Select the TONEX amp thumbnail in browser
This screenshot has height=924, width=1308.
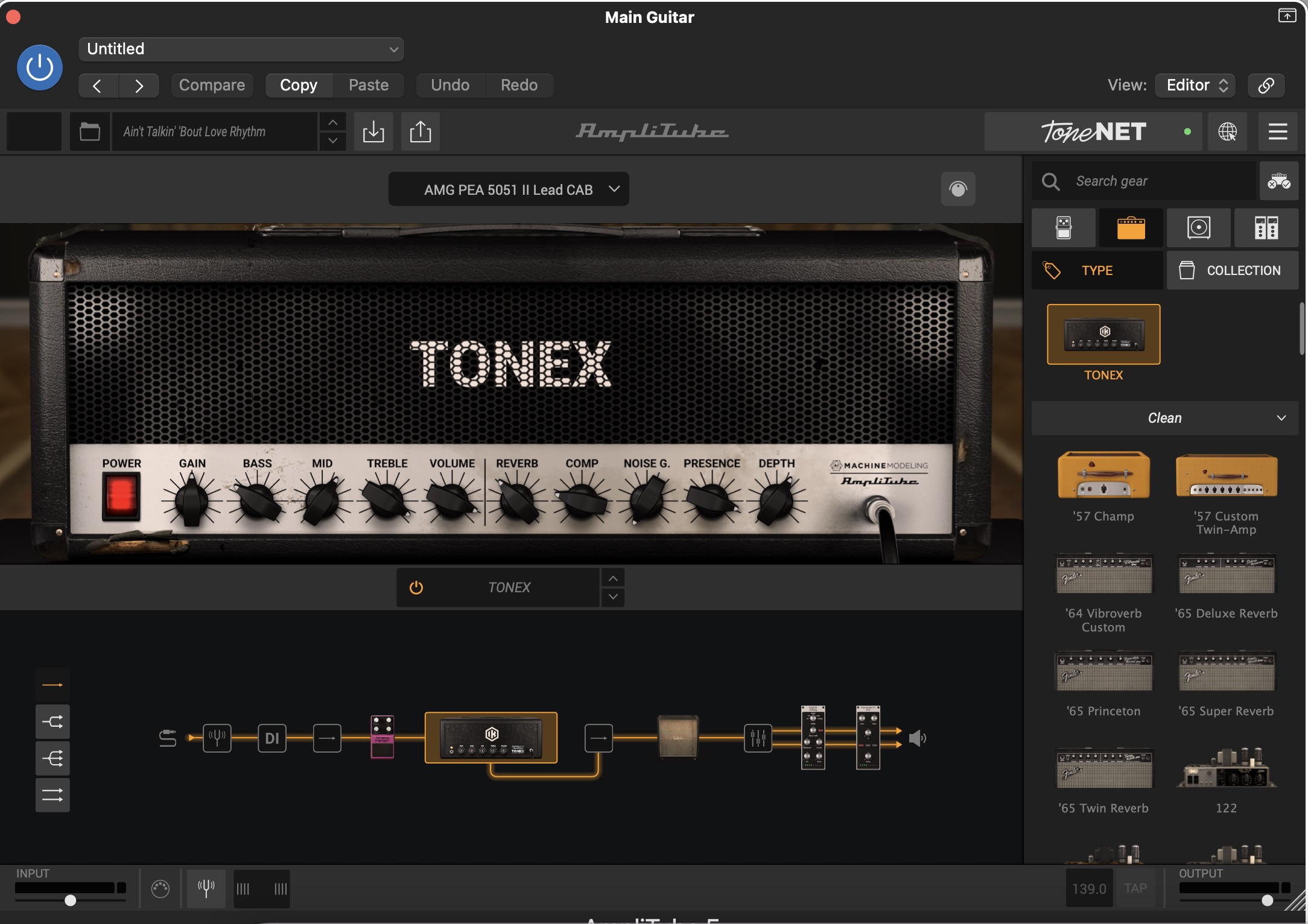tap(1103, 334)
